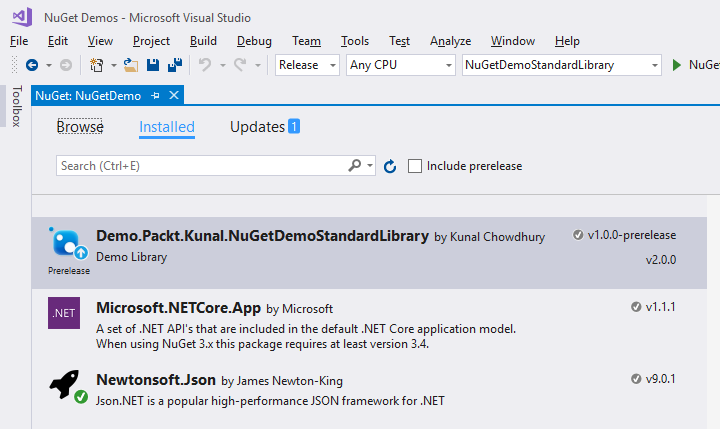This screenshot has height=429, width=720.
Task: Close the NuGet: NuGetDemo tab
Action: [174, 95]
